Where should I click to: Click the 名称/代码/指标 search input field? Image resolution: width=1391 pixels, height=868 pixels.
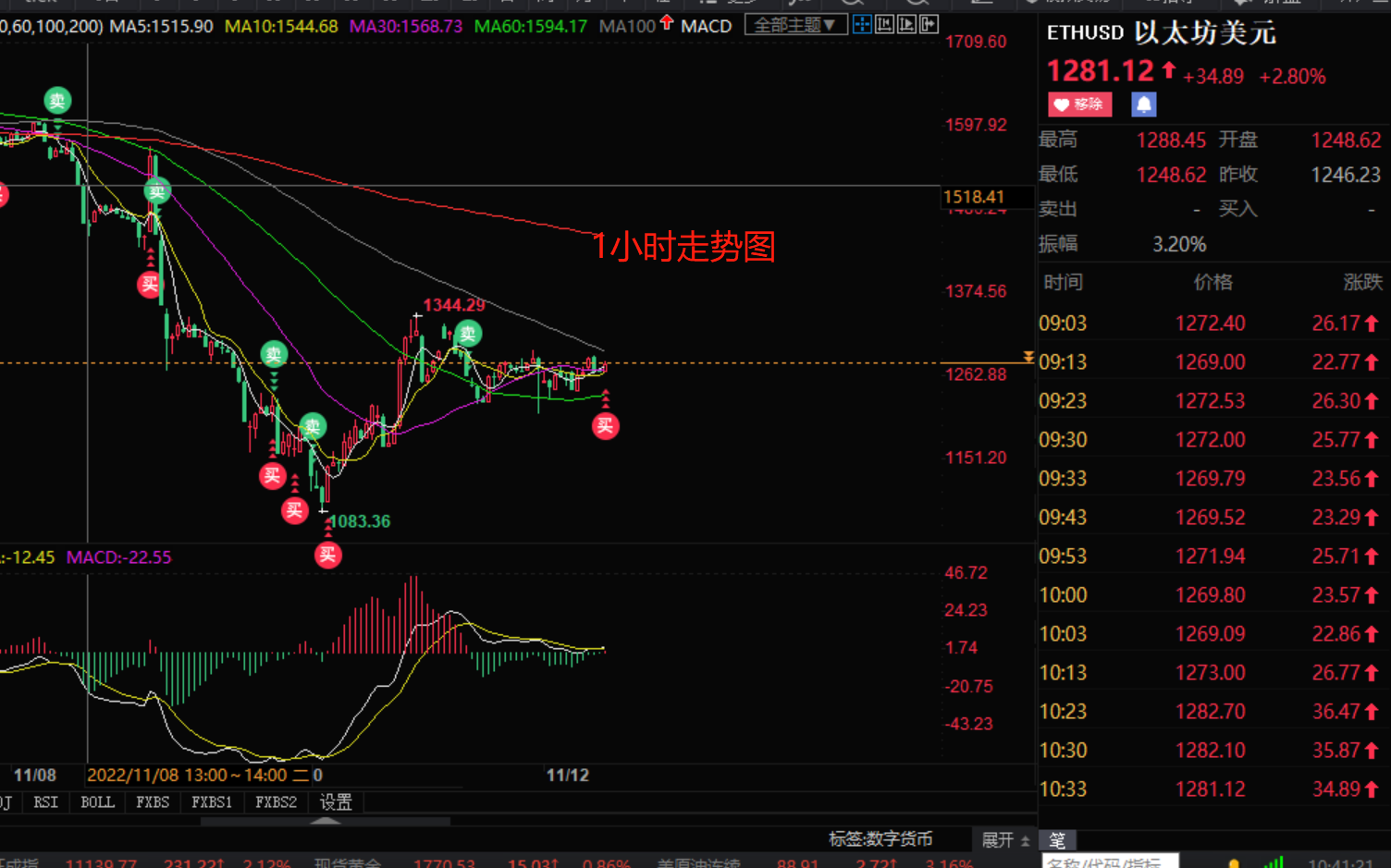tap(1110, 862)
